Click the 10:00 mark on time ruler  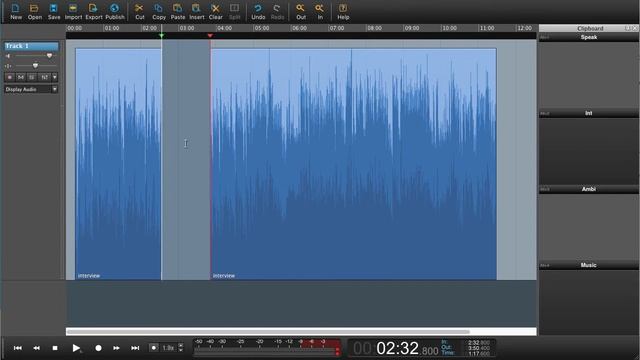pyautogui.click(x=449, y=28)
